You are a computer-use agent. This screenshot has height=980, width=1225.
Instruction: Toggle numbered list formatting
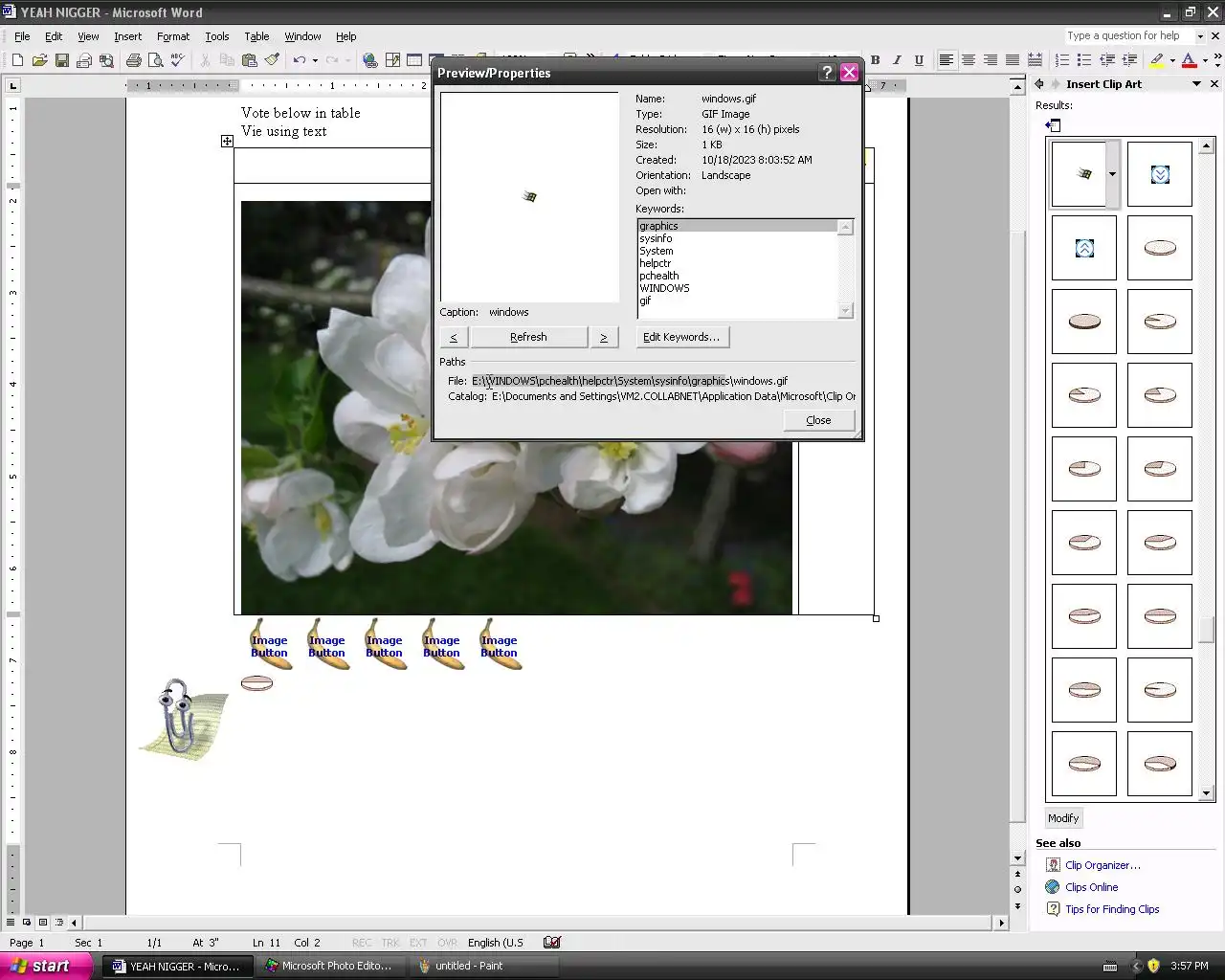(1062, 60)
